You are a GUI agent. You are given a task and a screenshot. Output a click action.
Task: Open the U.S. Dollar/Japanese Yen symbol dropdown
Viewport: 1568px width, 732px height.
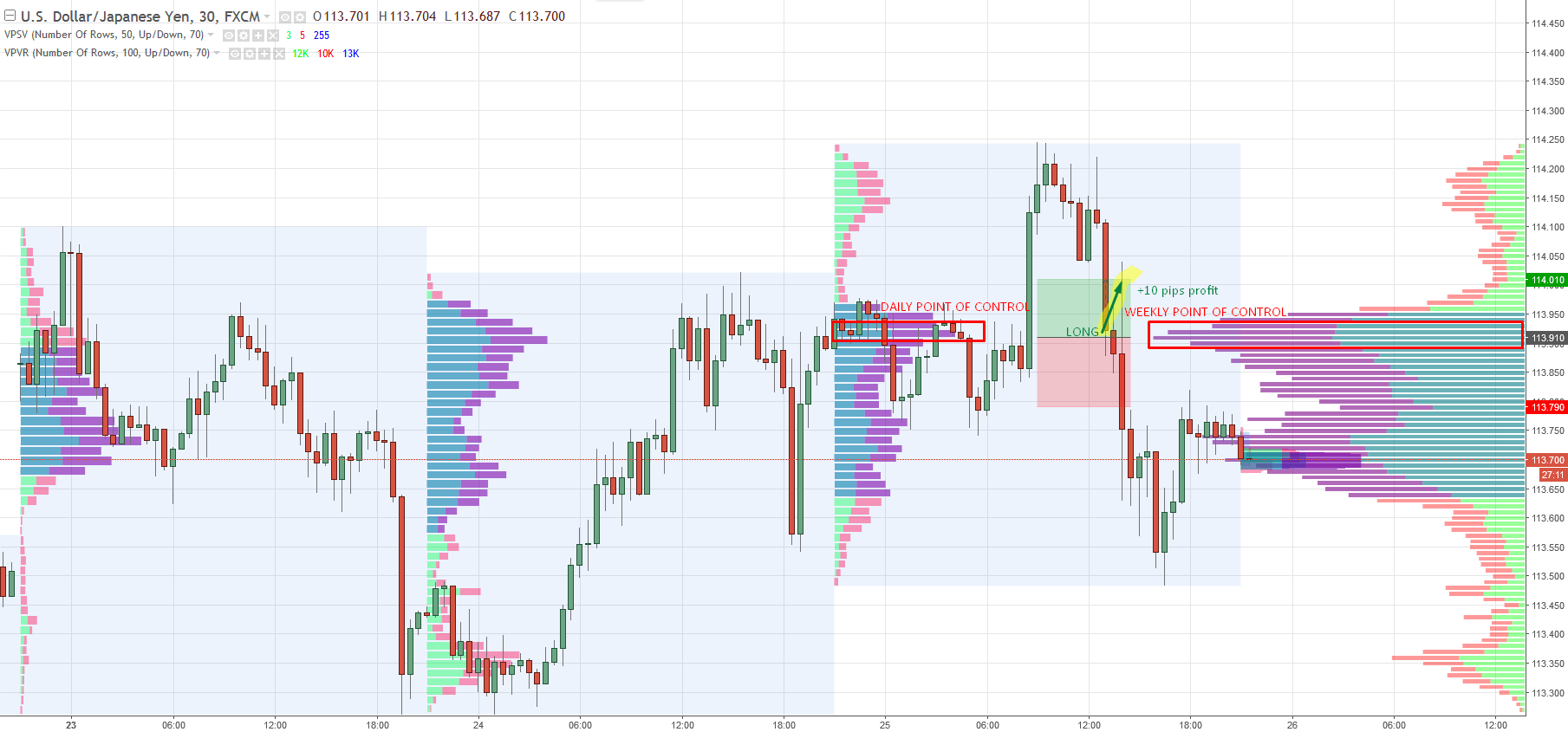point(267,16)
